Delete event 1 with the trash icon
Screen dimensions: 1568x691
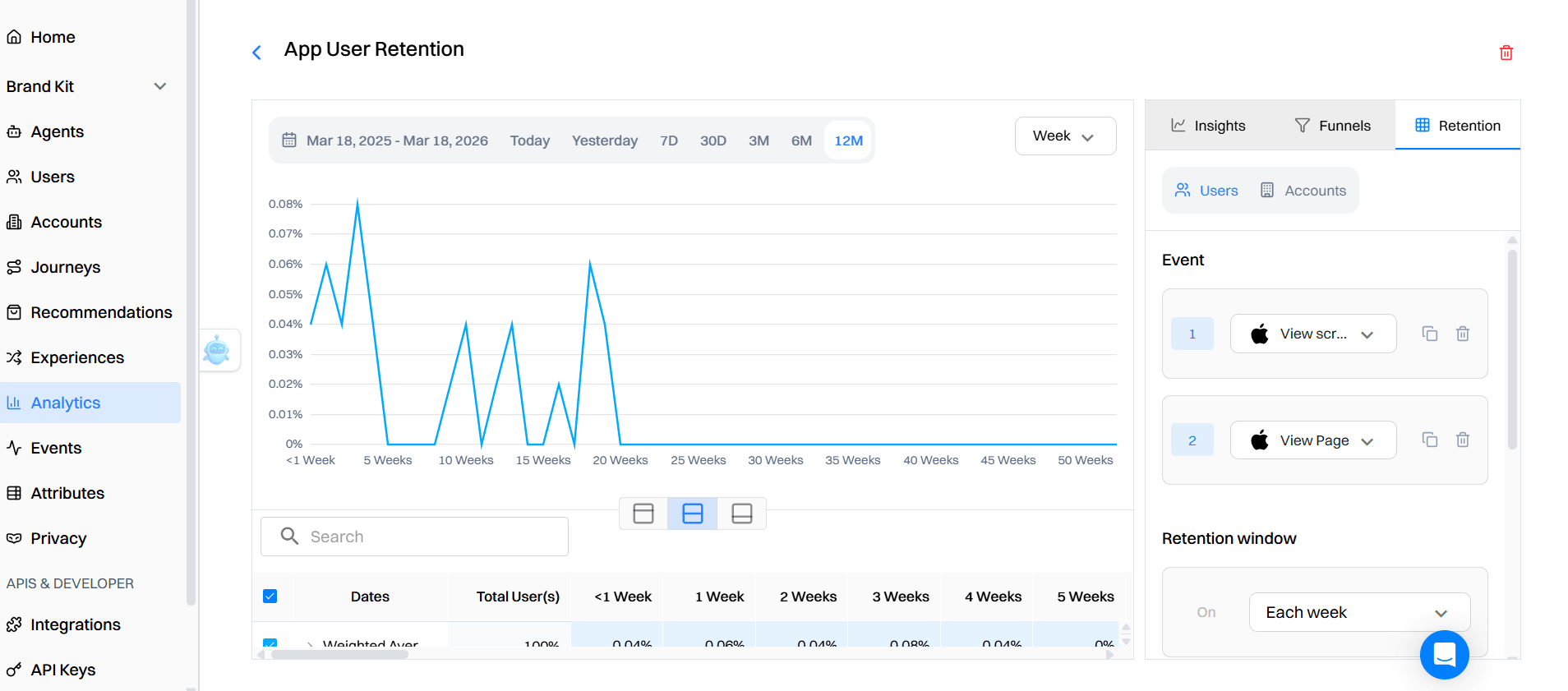[1463, 334]
